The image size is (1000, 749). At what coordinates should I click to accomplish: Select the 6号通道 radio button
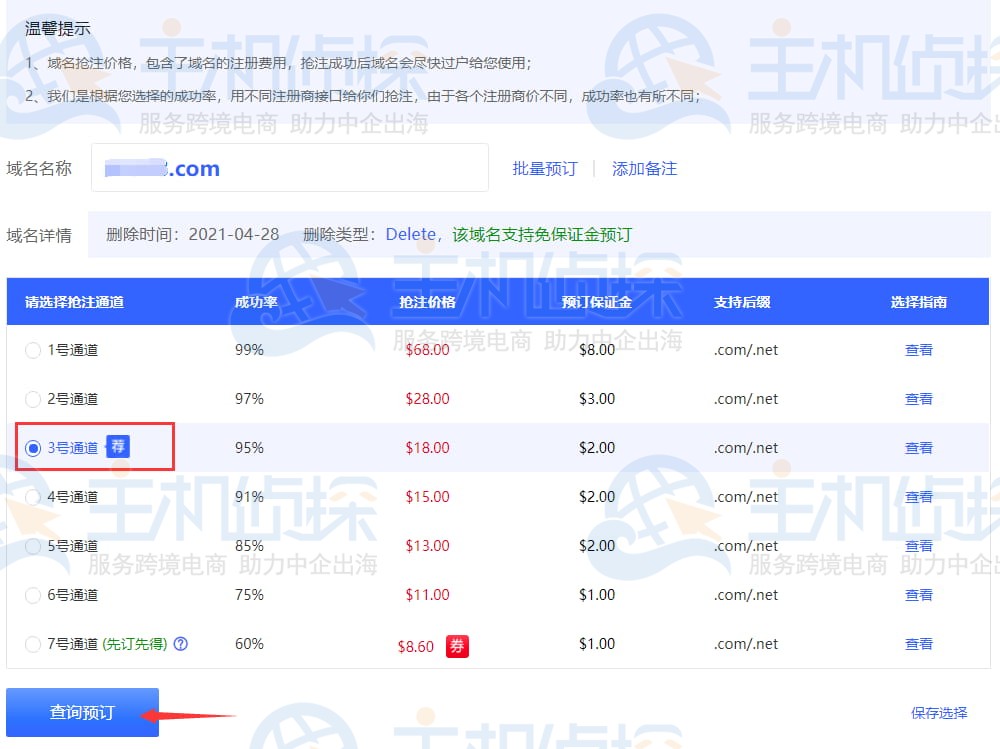click(33, 595)
